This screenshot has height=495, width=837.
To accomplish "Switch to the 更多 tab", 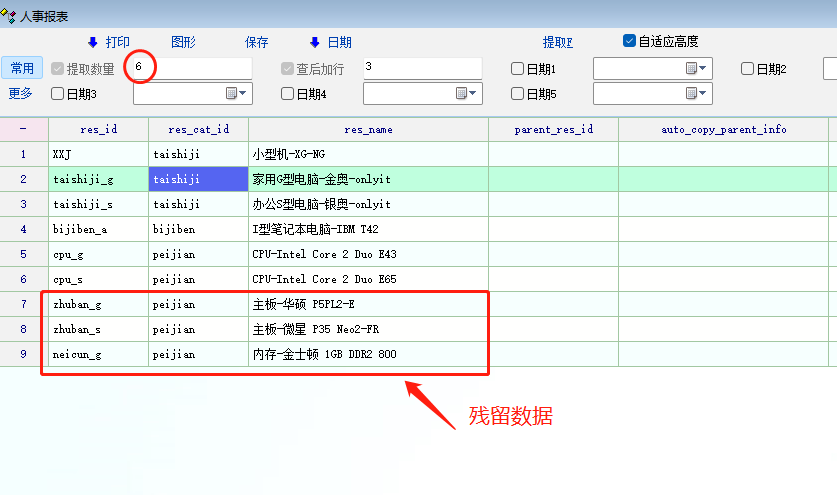I will click(x=21, y=93).
